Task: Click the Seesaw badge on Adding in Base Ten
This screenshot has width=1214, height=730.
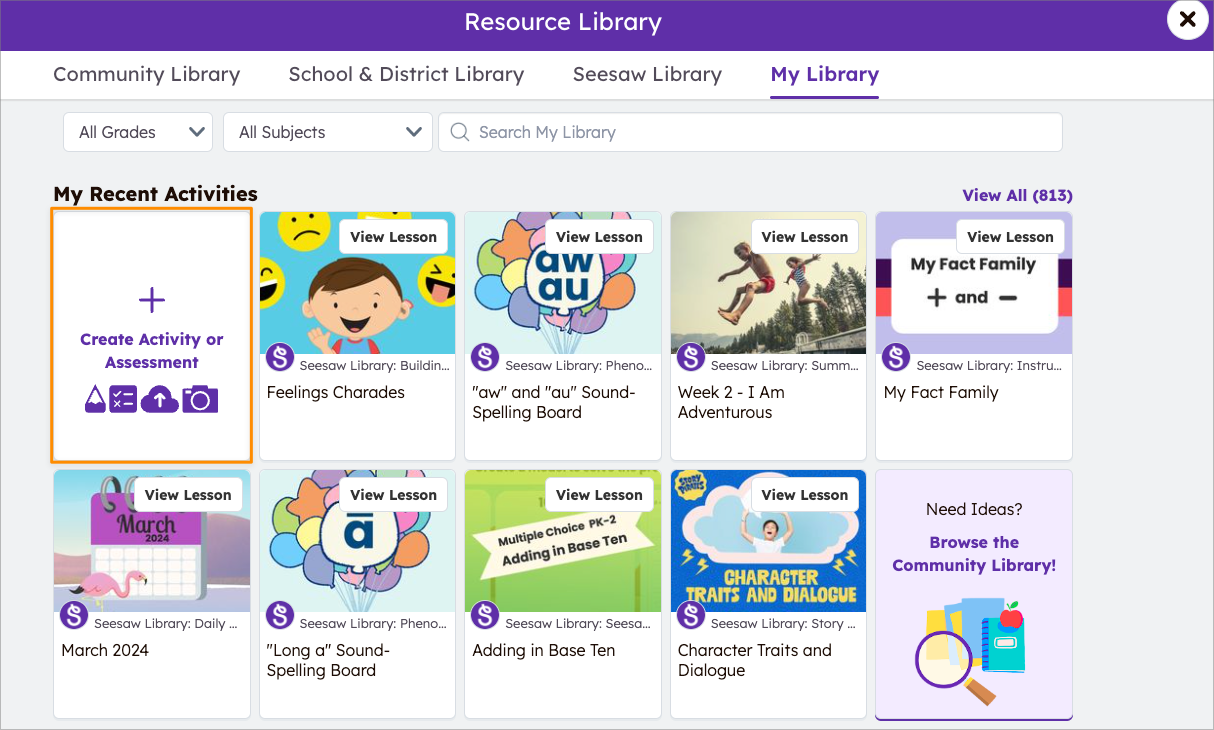Action: click(485, 615)
